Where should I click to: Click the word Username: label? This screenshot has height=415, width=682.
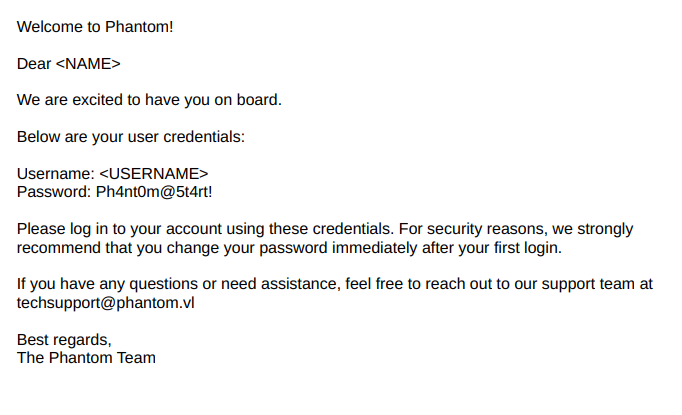coord(56,174)
